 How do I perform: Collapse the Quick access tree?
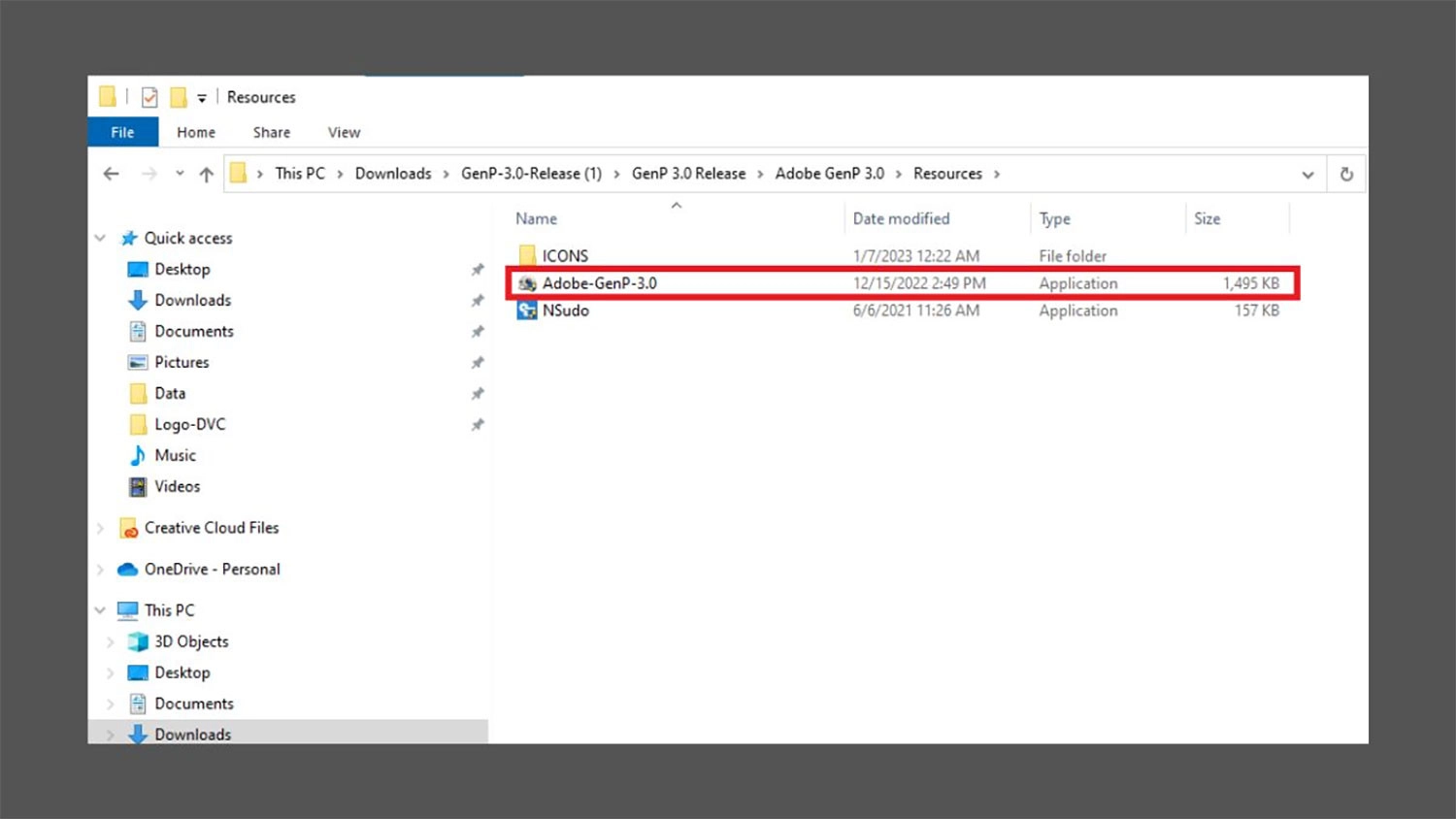pyautogui.click(x=100, y=238)
